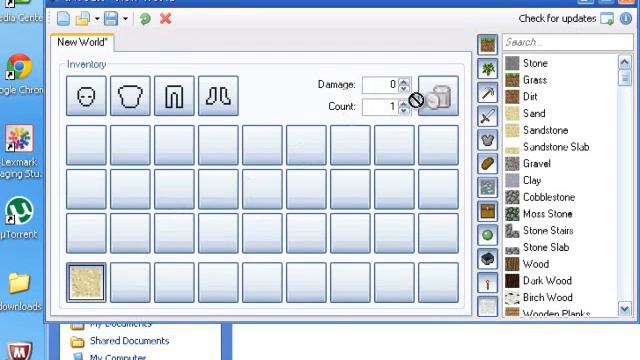
Task: Open the Weapons category (sword icon)
Action: click(488, 116)
